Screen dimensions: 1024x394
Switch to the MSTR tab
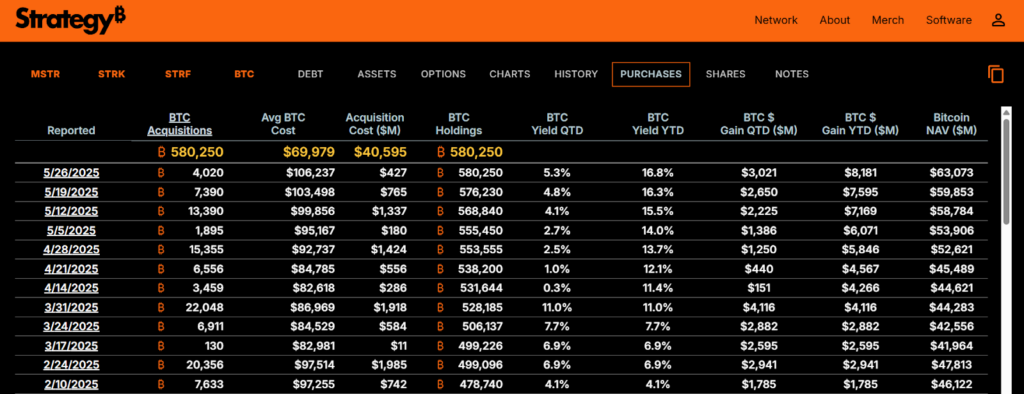(x=45, y=74)
